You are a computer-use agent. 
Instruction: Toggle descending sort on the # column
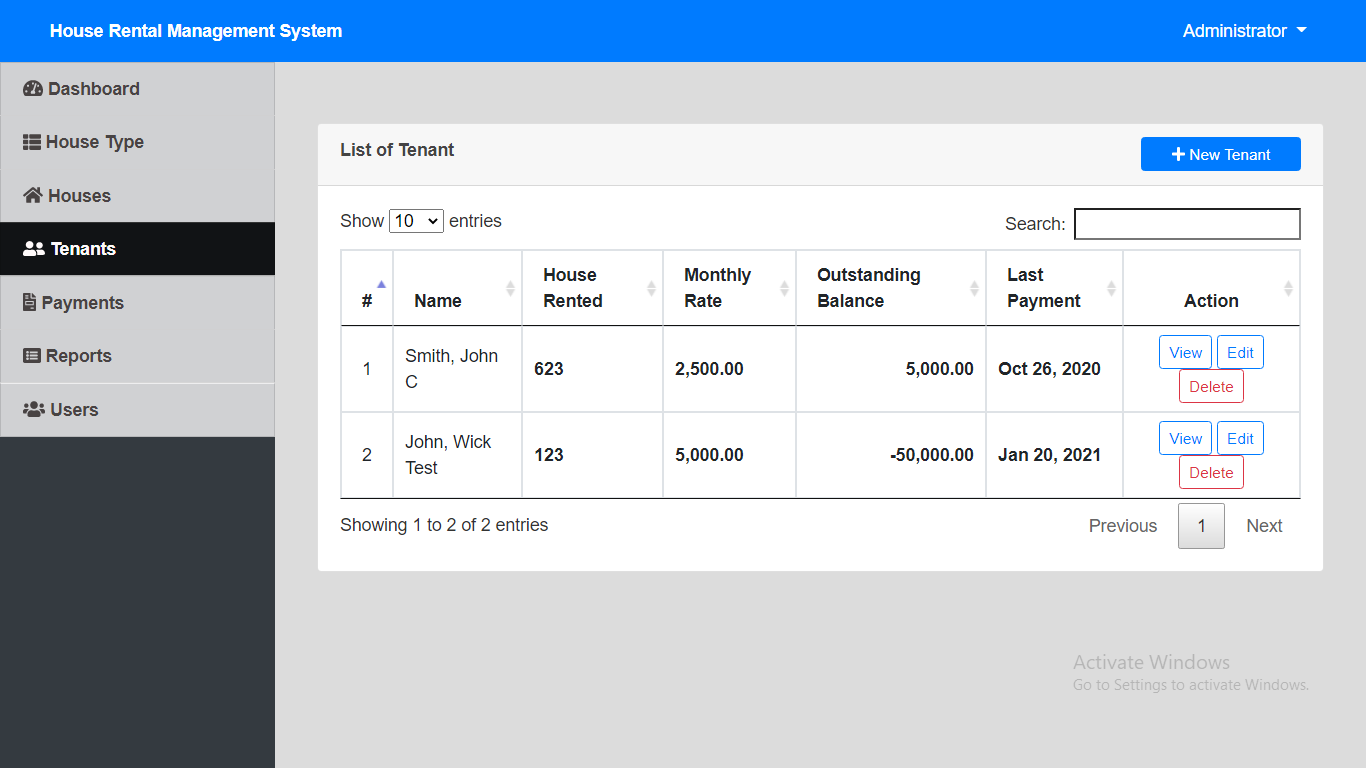pos(366,287)
